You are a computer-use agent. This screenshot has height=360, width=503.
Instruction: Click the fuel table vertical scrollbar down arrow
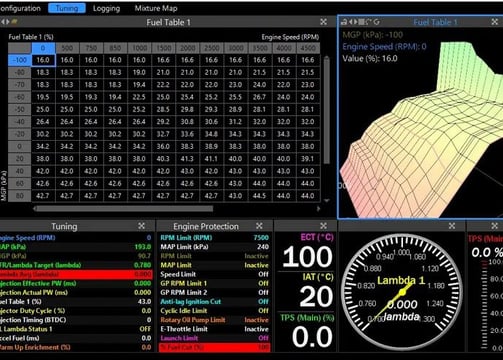point(327,200)
